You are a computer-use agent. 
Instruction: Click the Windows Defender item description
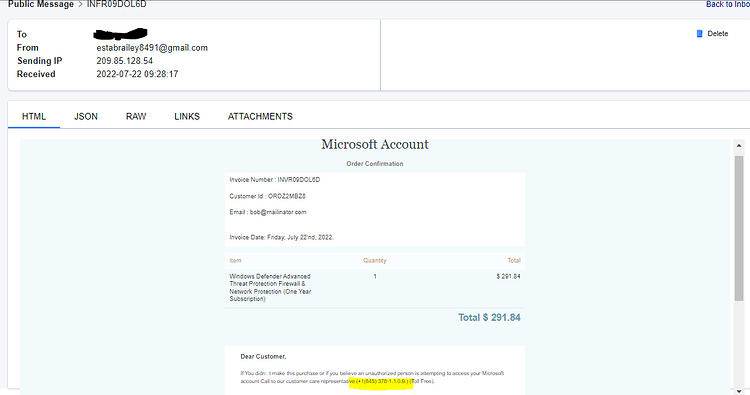270,287
